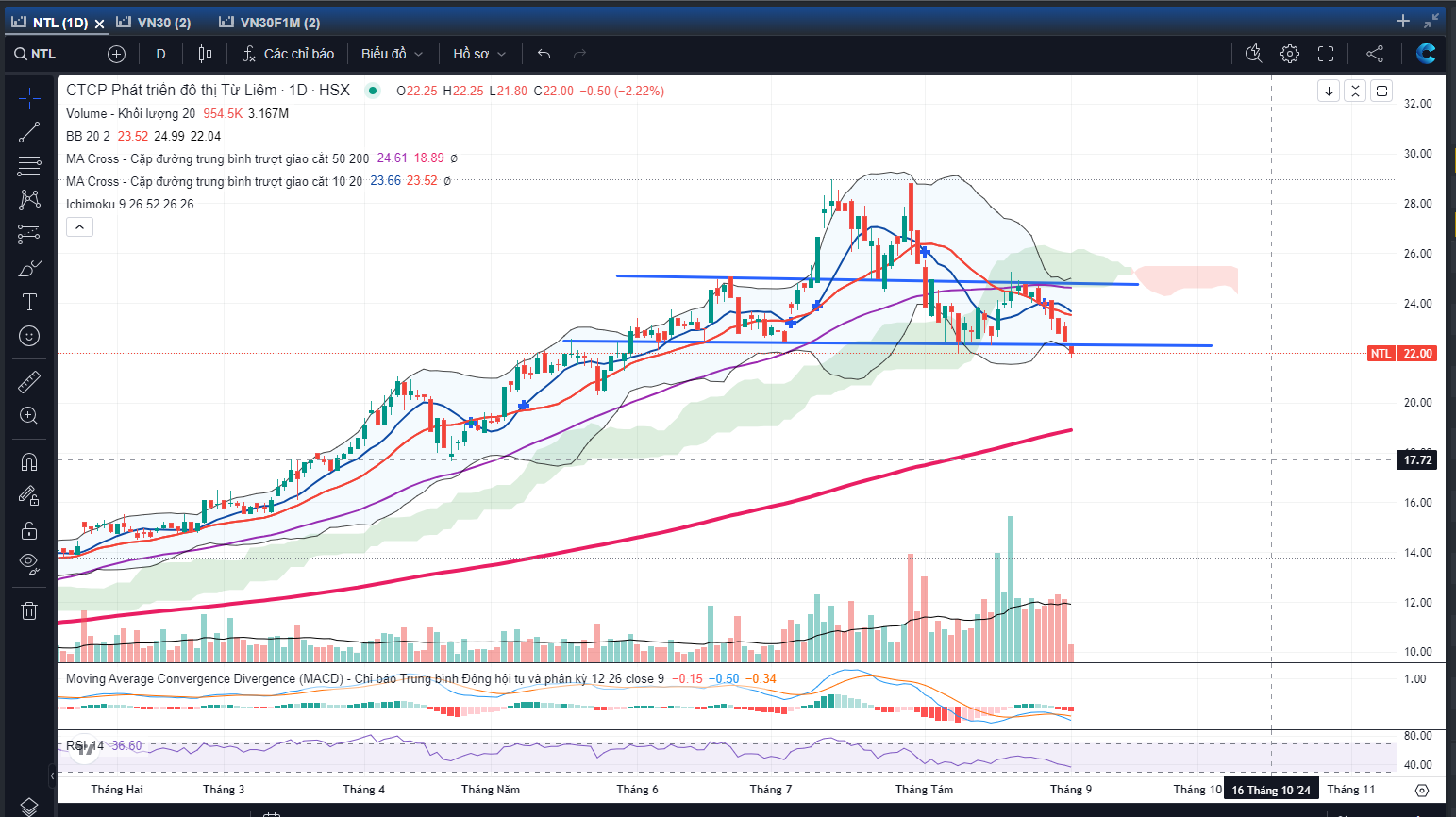Move the pane down with arrow button
1456x817 pixels.
click(1329, 91)
